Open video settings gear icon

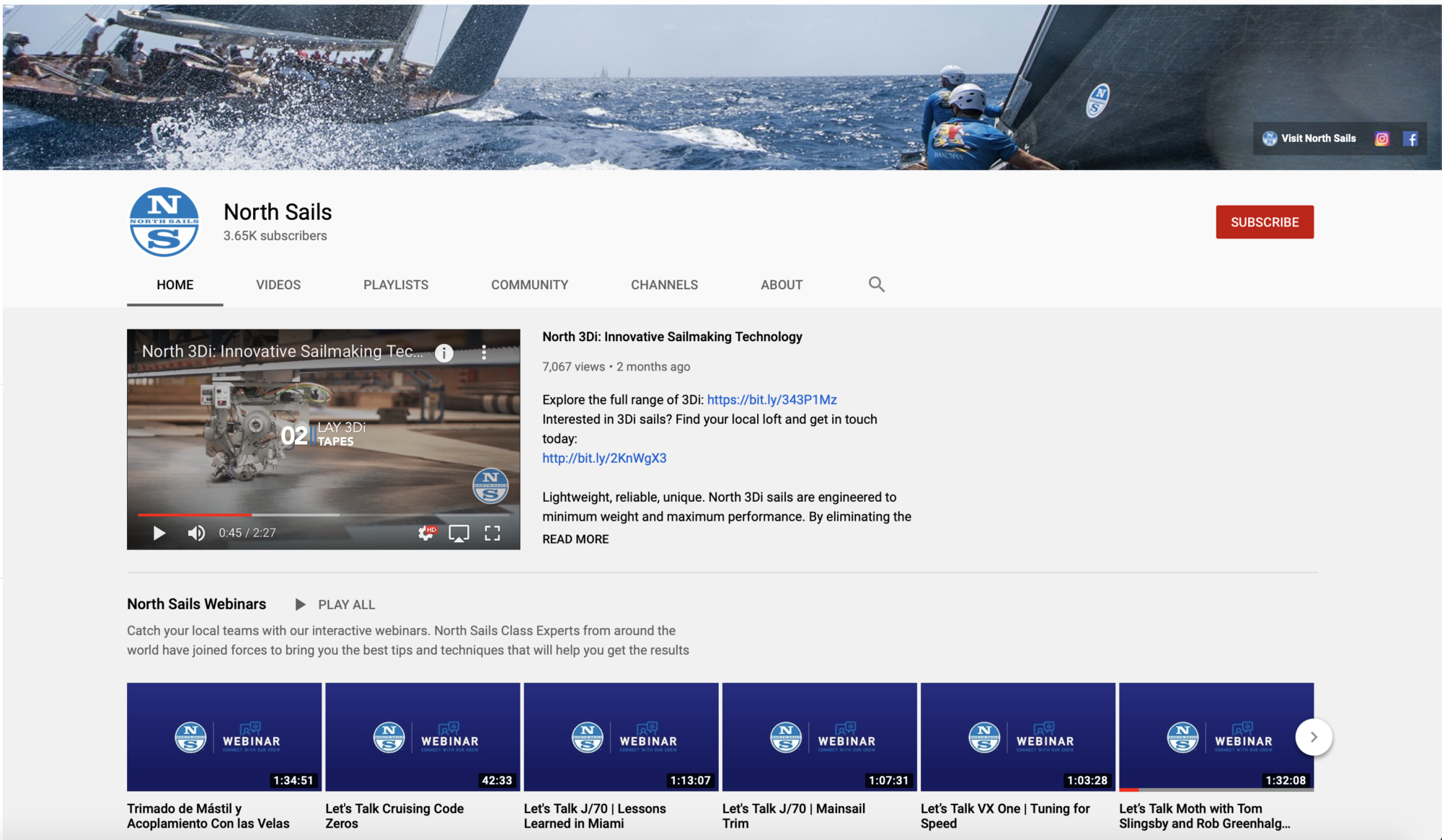point(426,533)
